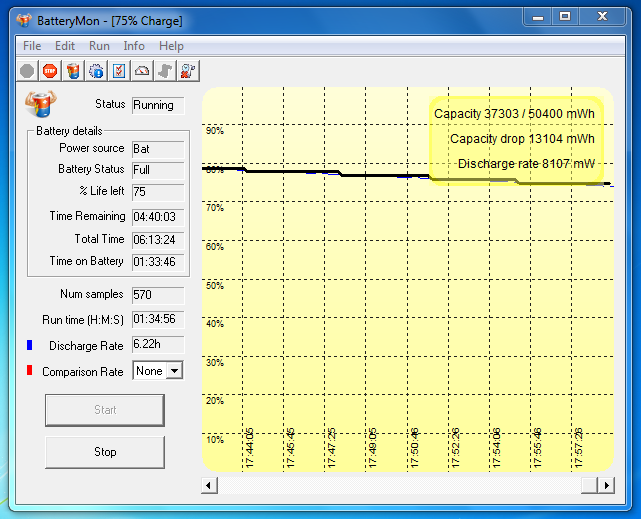The height and width of the screenshot is (519, 641).
Task: Click the % Life left field showing 75
Action: point(158,192)
